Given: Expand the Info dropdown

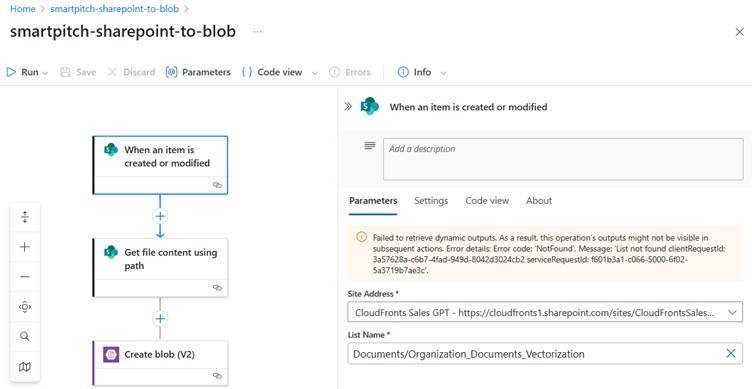Looking at the screenshot, I should [x=443, y=73].
